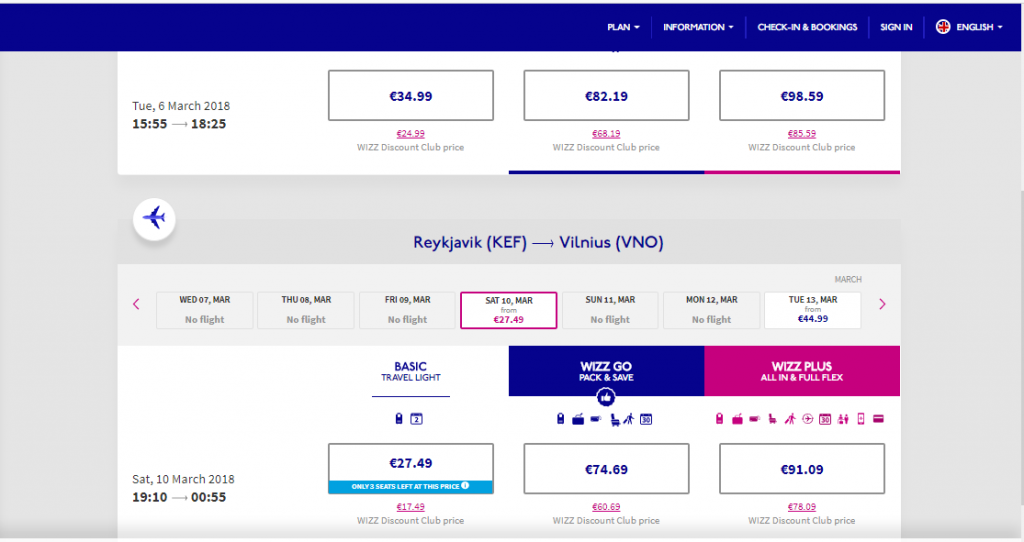Select the SAT 10, MAR €27.49 tab
1024x542 pixels.
tap(509, 310)
